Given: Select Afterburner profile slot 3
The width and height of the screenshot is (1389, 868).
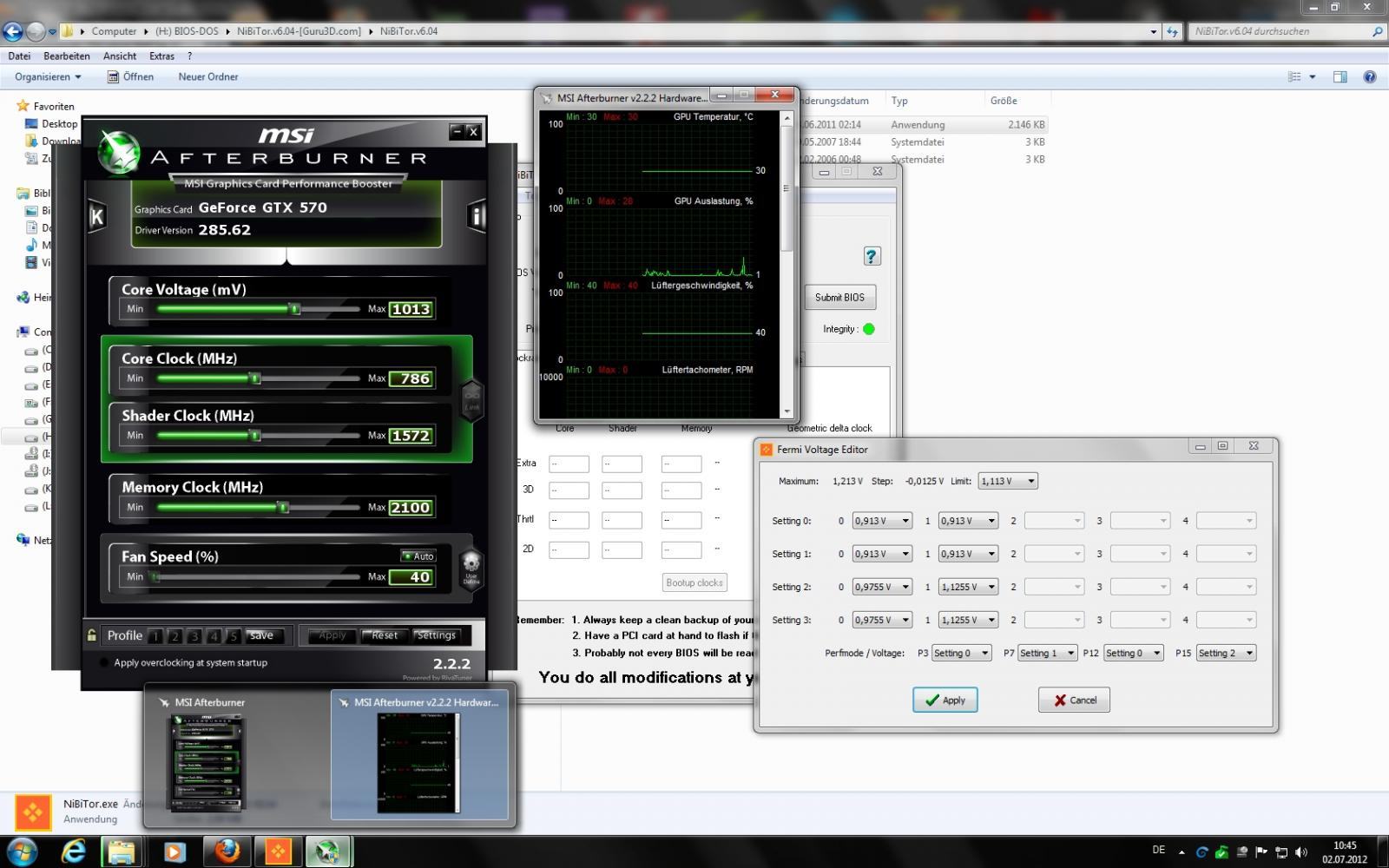Looking at the screenshot, I should [194, 636].
